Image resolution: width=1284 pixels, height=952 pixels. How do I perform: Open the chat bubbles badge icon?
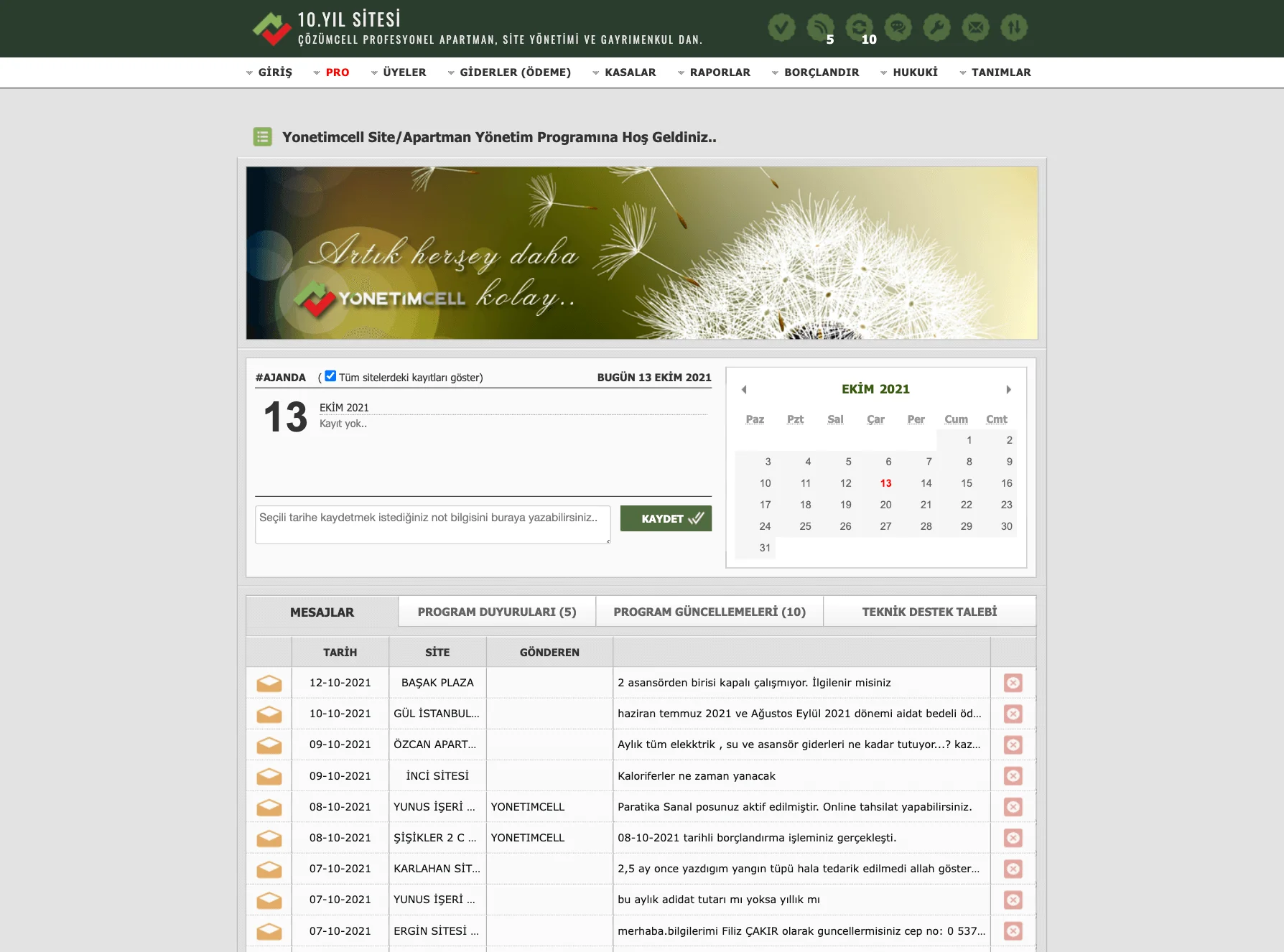[x=898, y=27]
